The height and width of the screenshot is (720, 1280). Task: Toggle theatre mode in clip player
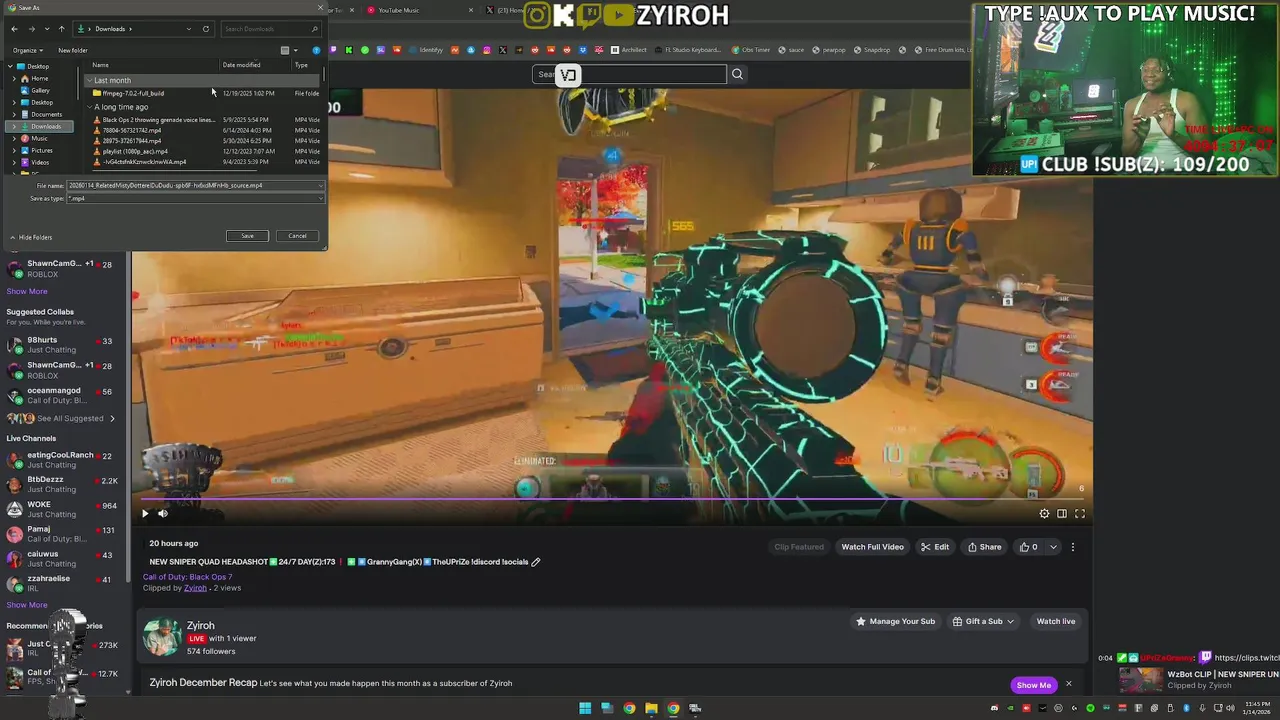1062,514
